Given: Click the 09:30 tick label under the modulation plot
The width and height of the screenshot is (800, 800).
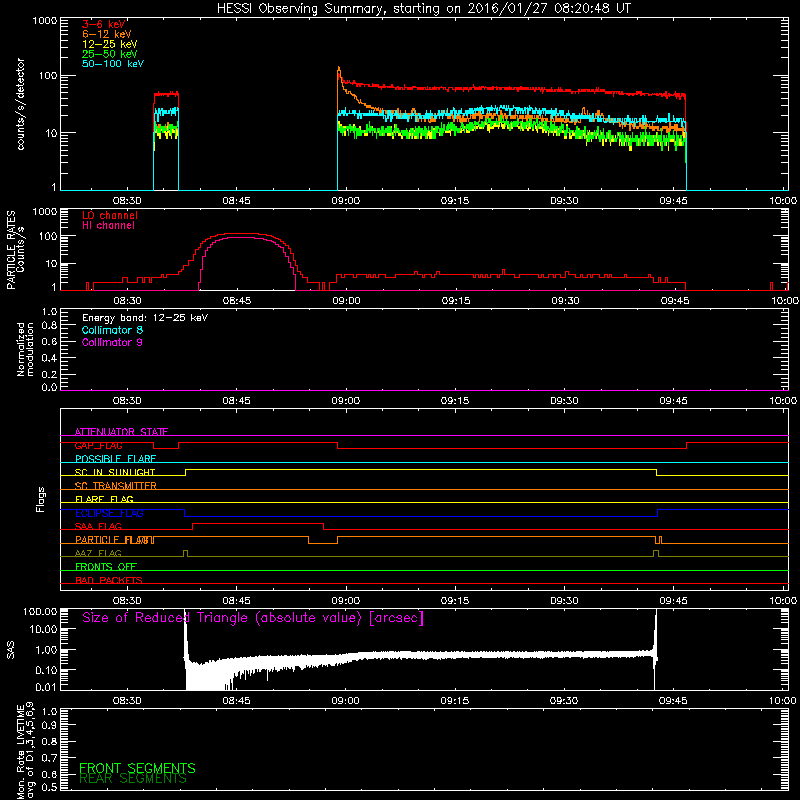Looking at the screenshot, I should [x=564, y=401].
